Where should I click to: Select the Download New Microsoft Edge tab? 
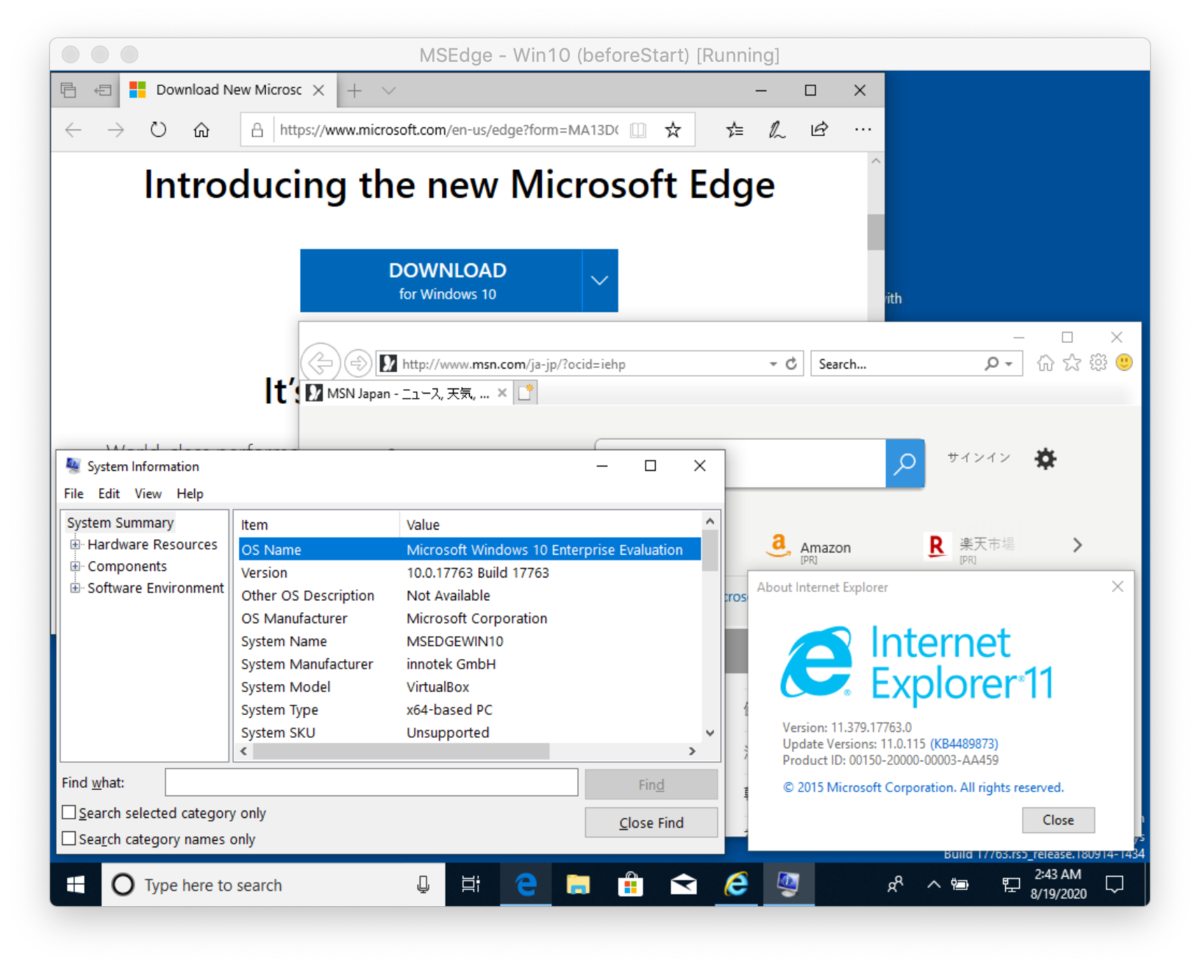tap(227, 90)
